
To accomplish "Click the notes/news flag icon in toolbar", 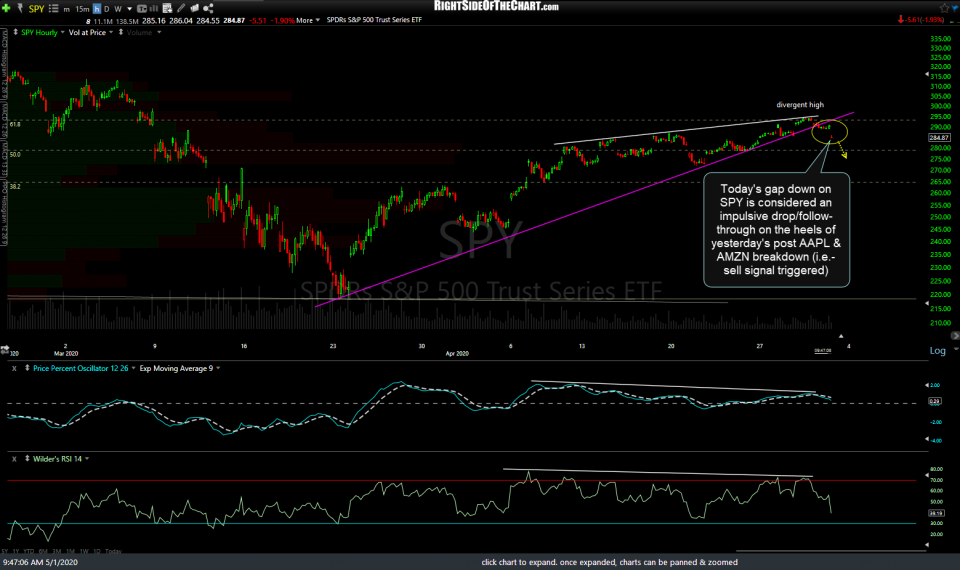I will click(195, 8).
